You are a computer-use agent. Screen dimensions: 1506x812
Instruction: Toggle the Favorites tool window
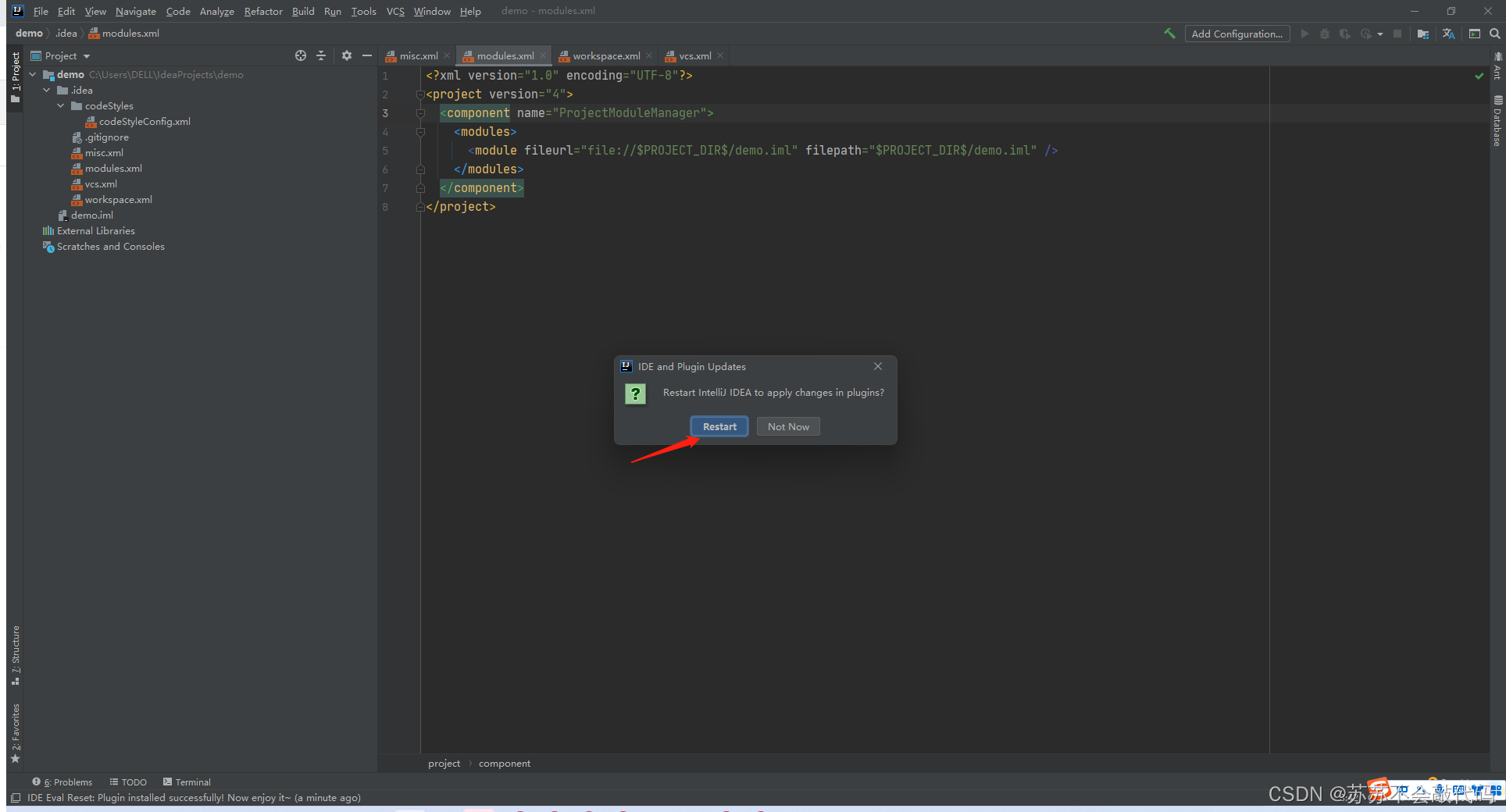pos(15,730)
